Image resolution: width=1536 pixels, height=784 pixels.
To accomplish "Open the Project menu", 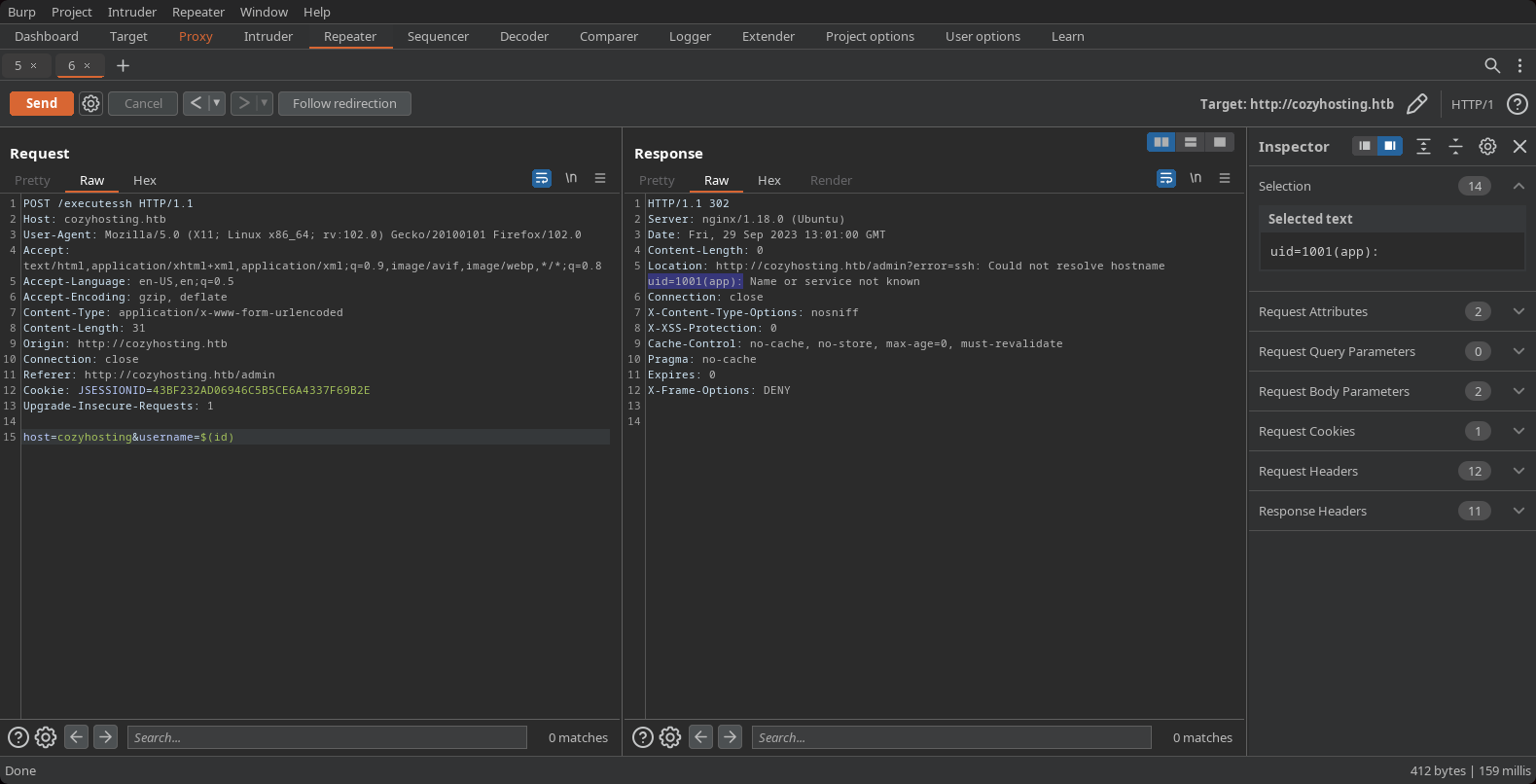I will coord(72,12).
